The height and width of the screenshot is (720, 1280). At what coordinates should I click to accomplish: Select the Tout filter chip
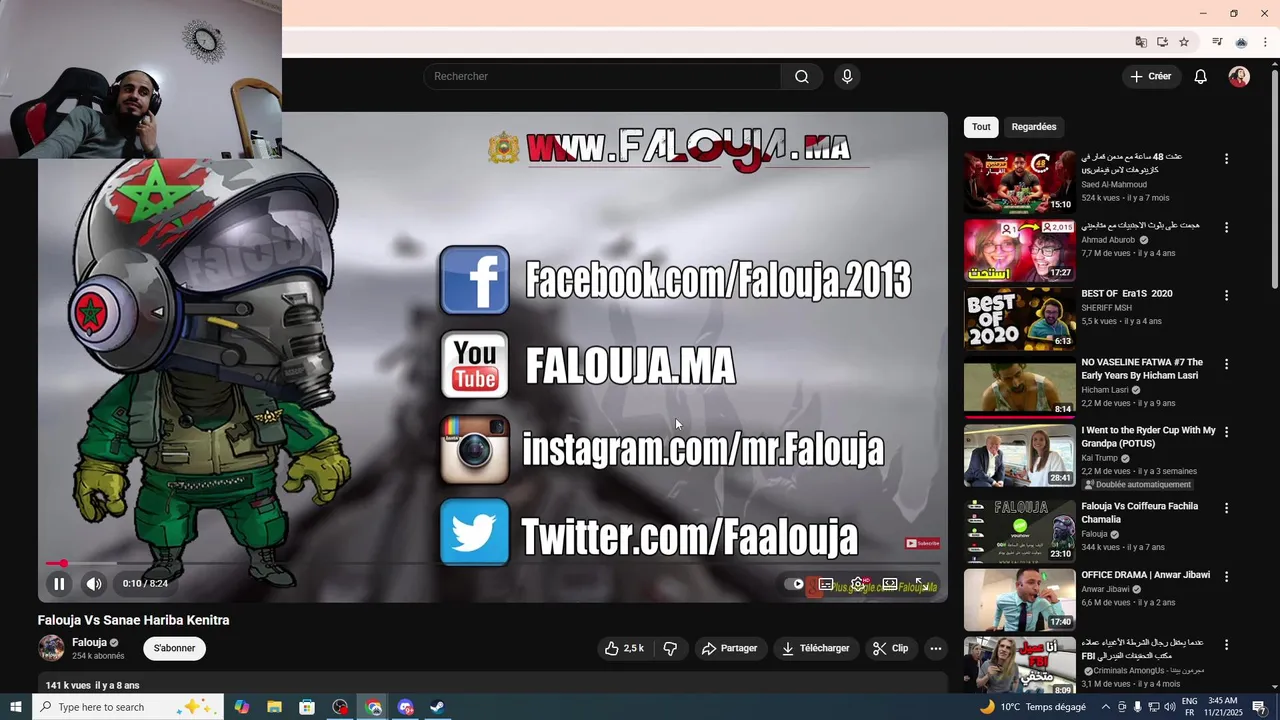coord(981,127)
